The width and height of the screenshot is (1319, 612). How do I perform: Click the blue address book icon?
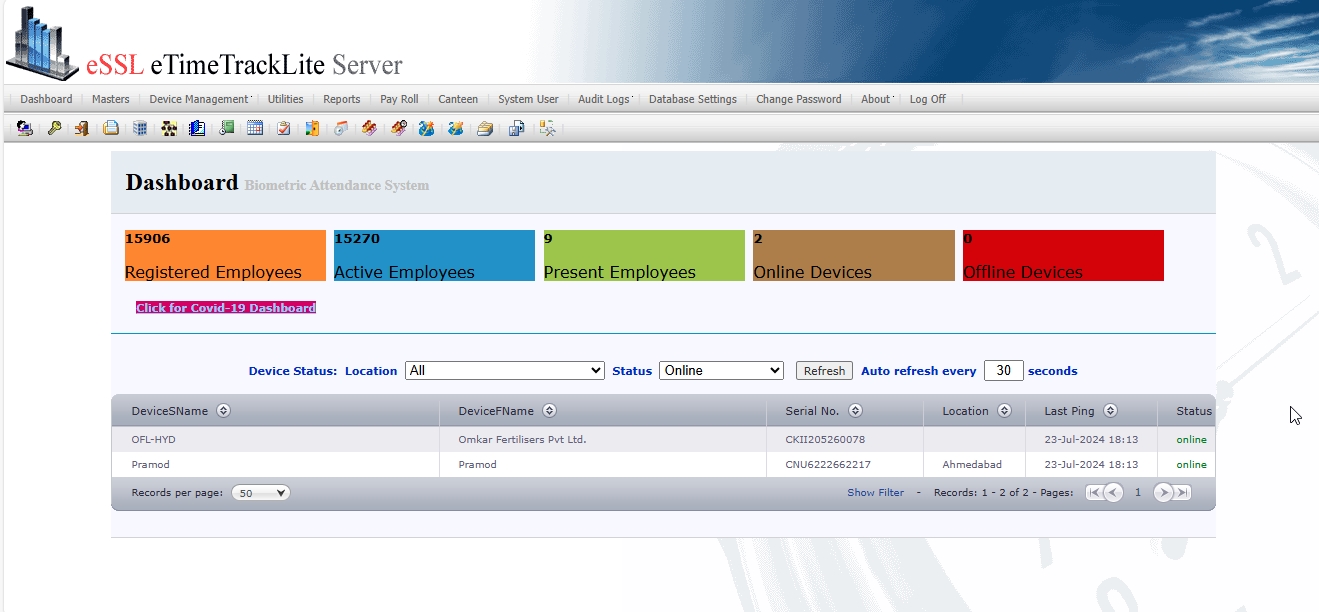[x=197, y=128]
